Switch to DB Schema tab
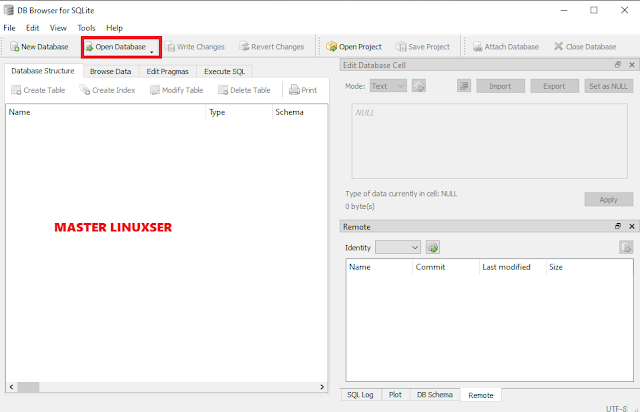This screenshot has width=640, height=412. (x=435, y=395)
